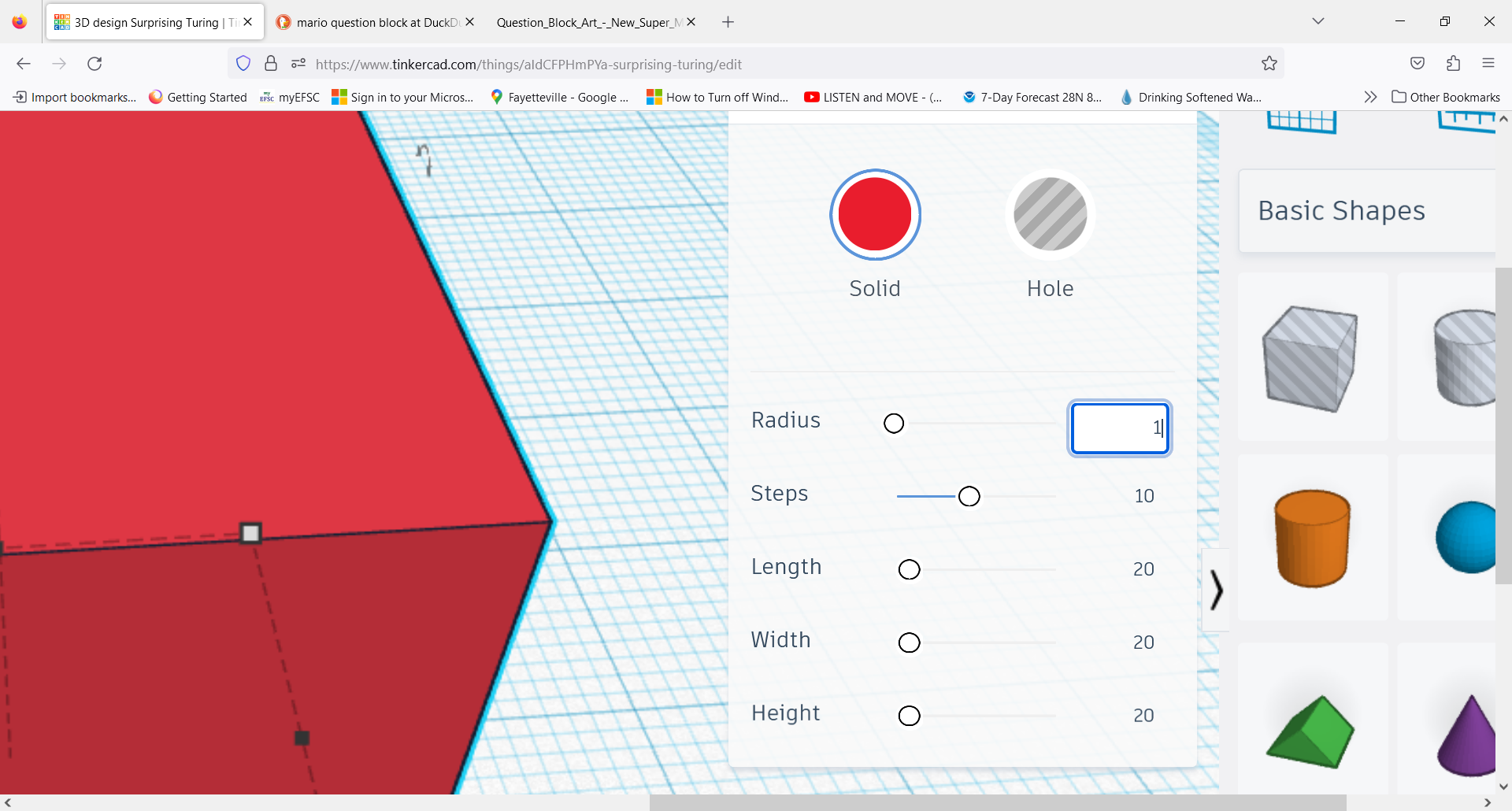Screen dimensions: 1512x811
Task: Click the Height value 20
Action: coord(1143,716)
